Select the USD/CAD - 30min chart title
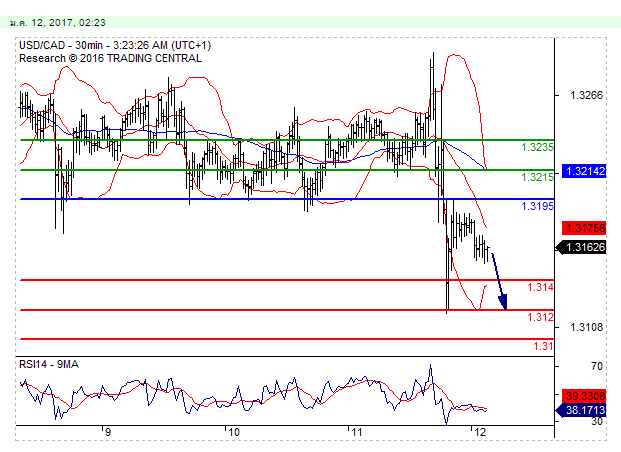621x452 pixels. pos(115,46)
